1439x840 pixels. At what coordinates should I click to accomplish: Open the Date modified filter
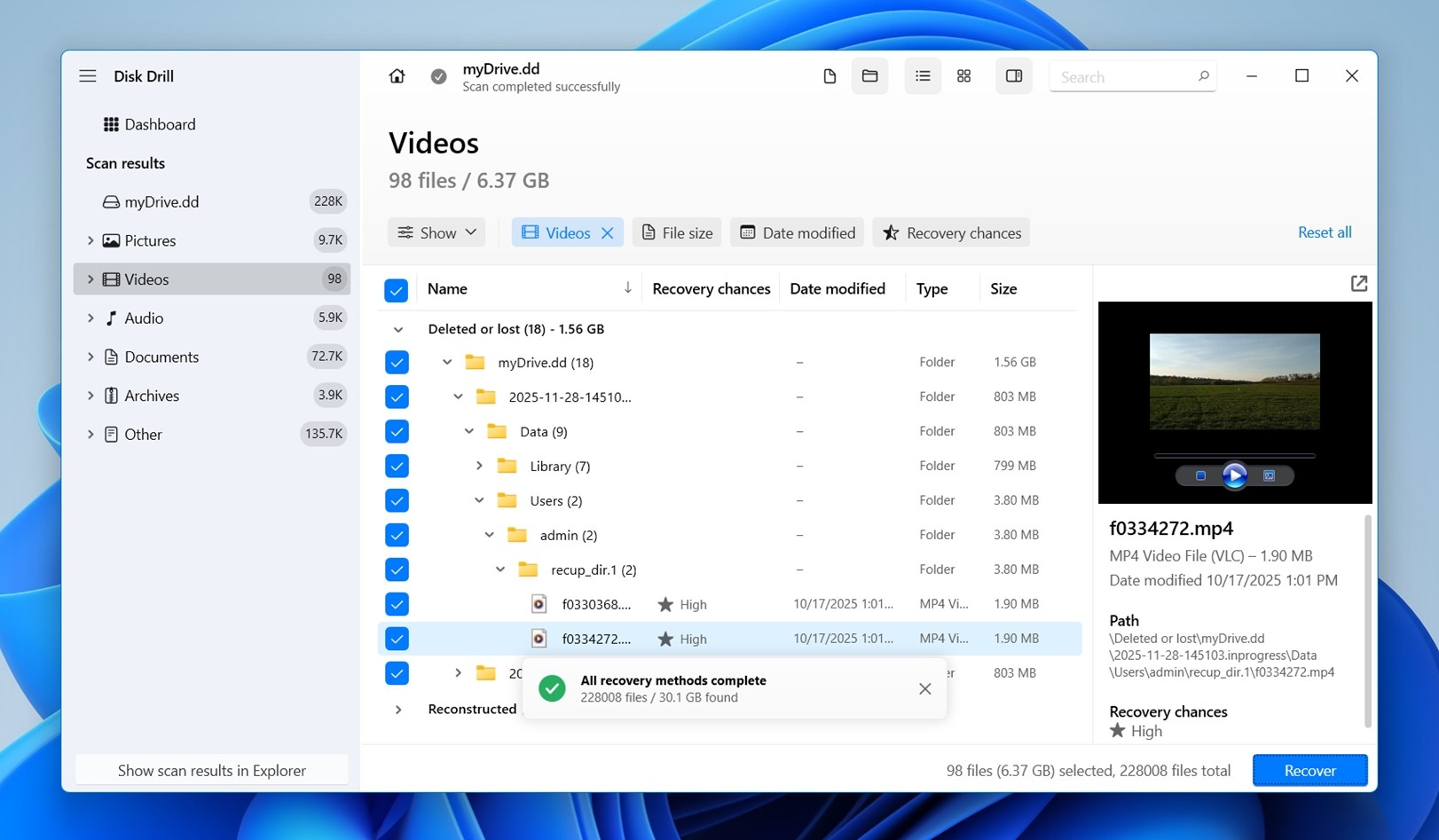pos(798,232)
